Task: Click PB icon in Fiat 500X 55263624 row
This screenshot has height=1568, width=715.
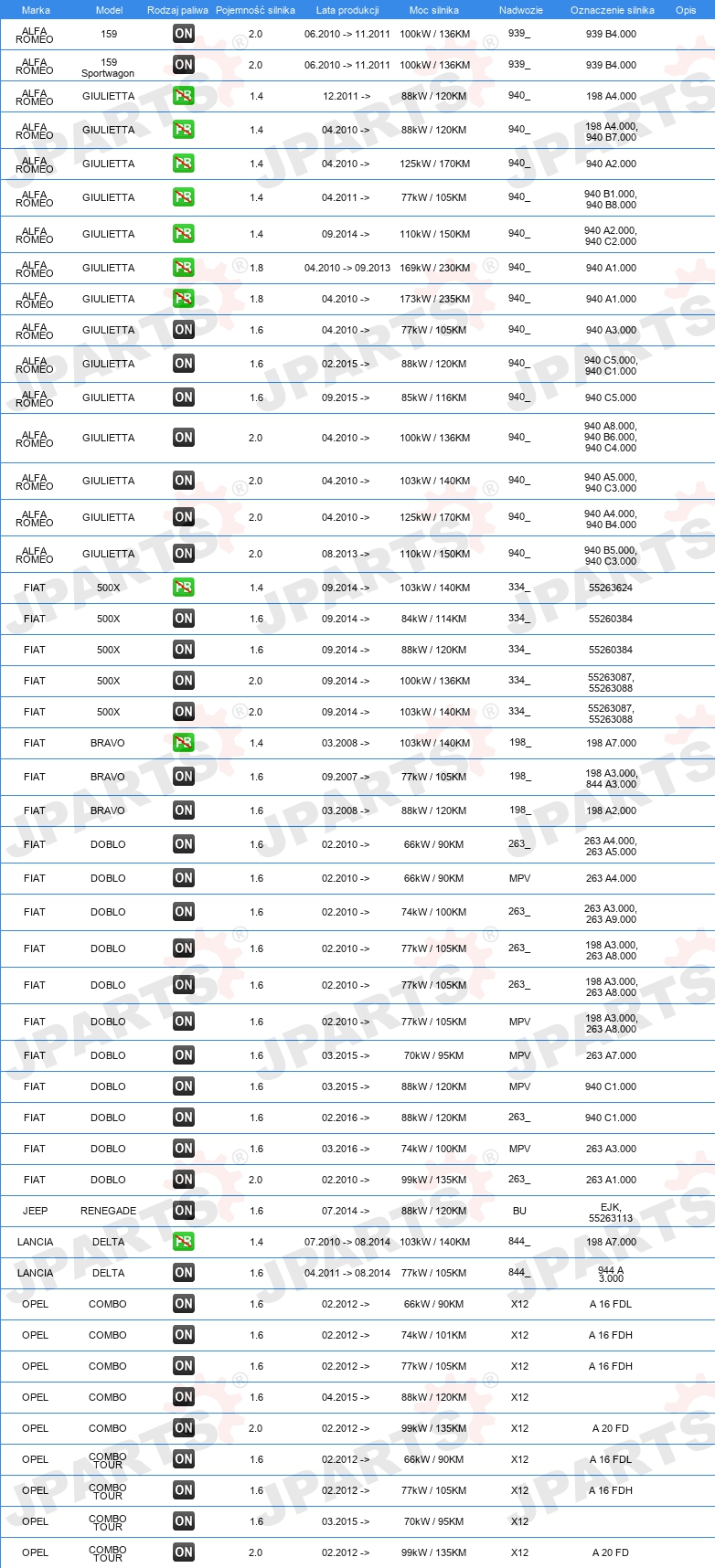Action: click(184, 588)
